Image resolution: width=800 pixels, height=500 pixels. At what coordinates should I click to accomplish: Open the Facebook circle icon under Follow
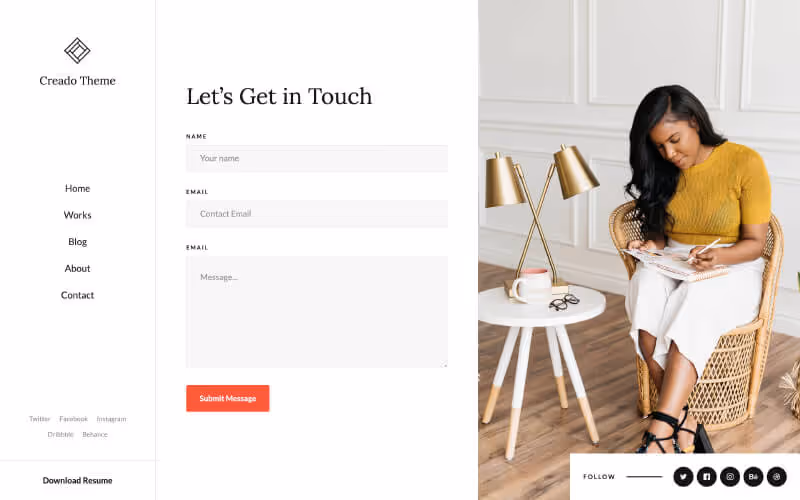[707, 477]
